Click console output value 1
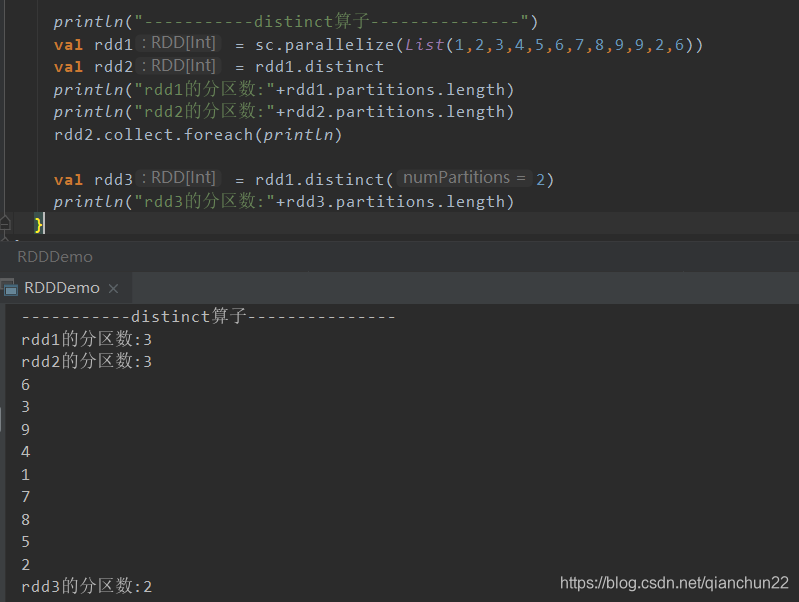 (x=25, y=475)
